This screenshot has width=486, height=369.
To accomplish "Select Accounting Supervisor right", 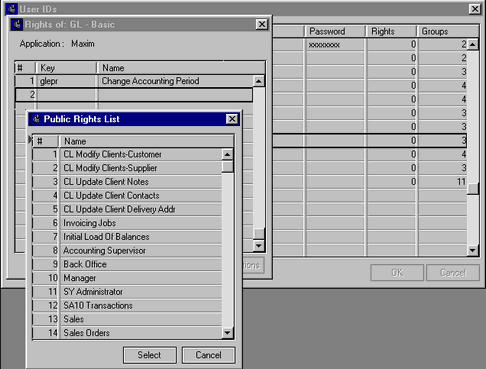I will pos(127,250).
